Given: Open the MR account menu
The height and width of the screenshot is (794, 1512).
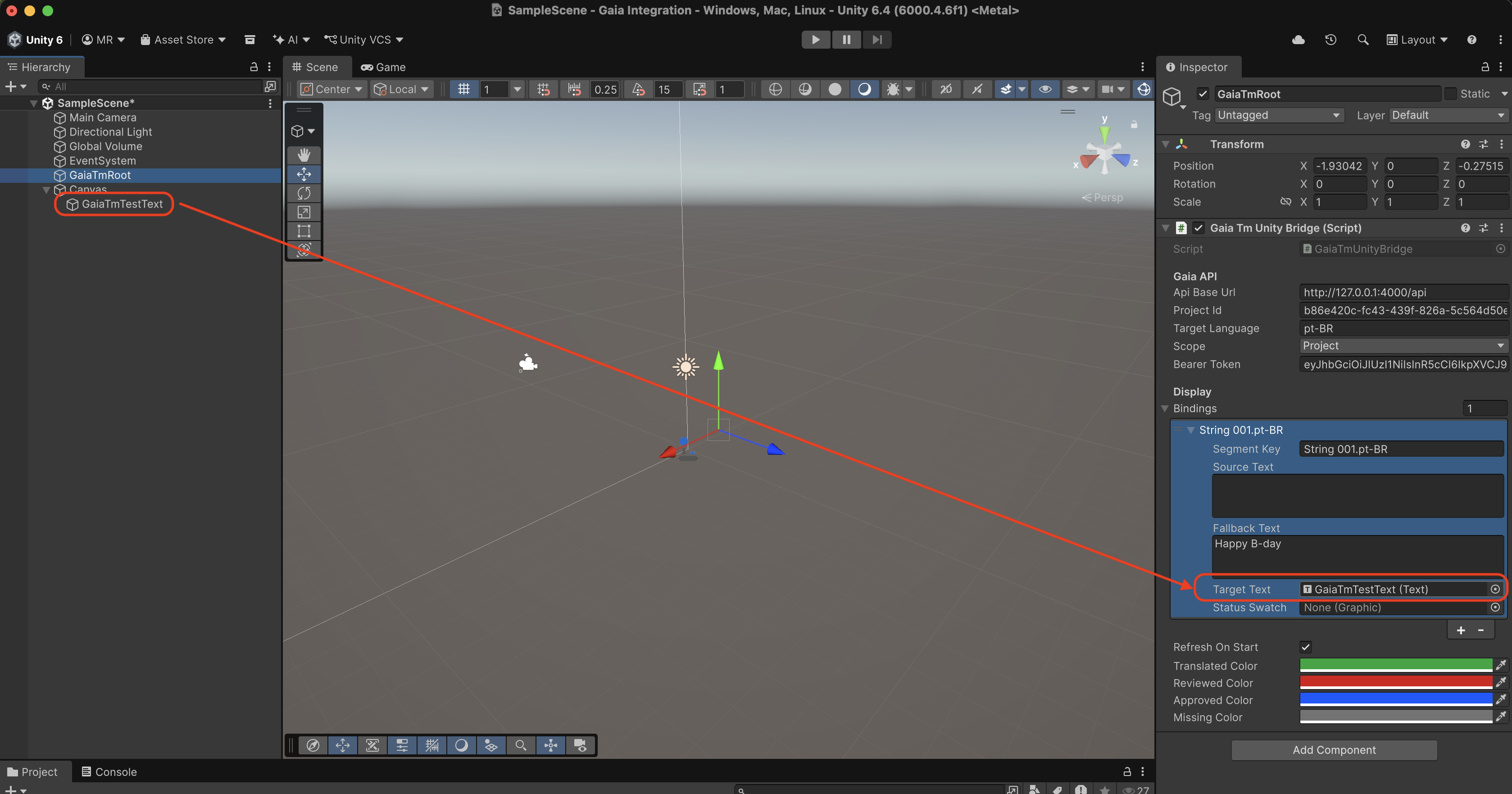Looking at the screenshot, I should tap(103, 39).
